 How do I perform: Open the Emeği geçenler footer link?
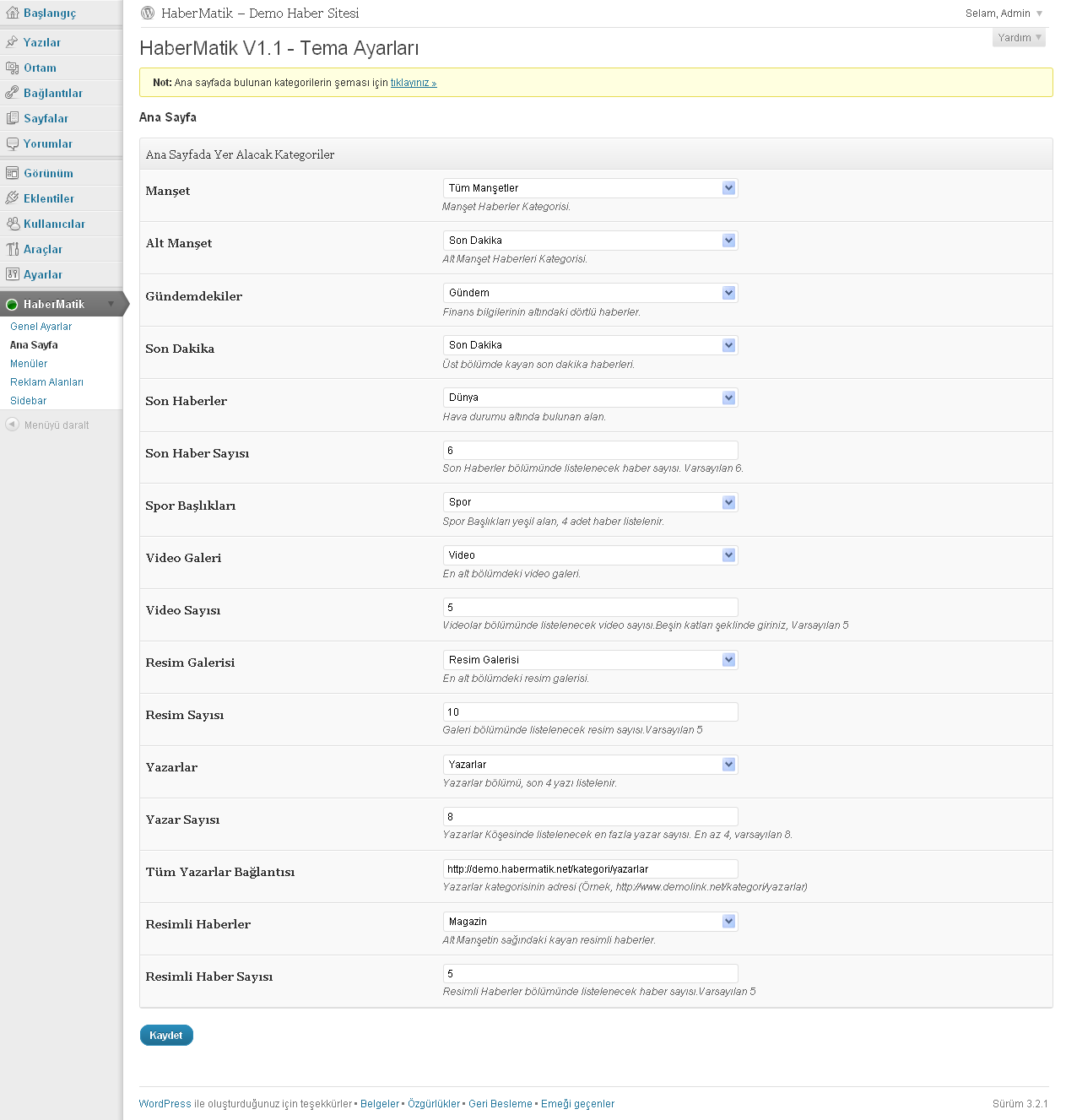coord(577,1104)
